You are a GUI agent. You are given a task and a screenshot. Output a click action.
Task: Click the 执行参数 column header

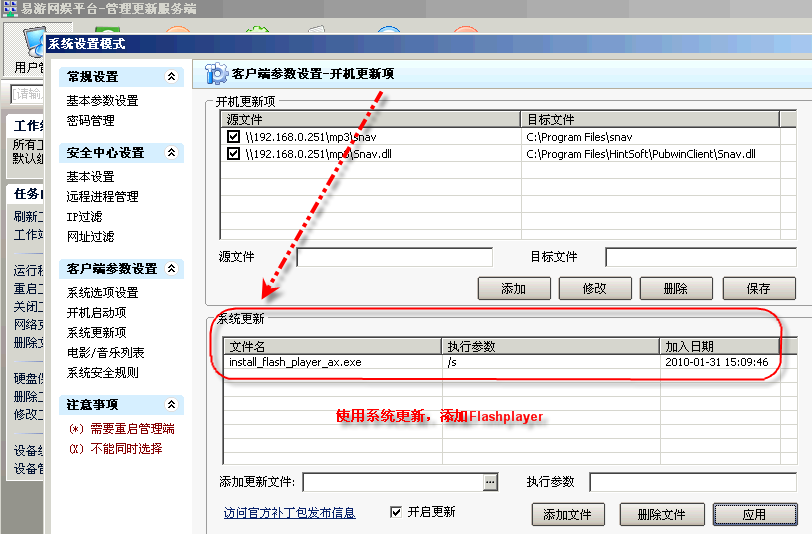coord(550,346)
